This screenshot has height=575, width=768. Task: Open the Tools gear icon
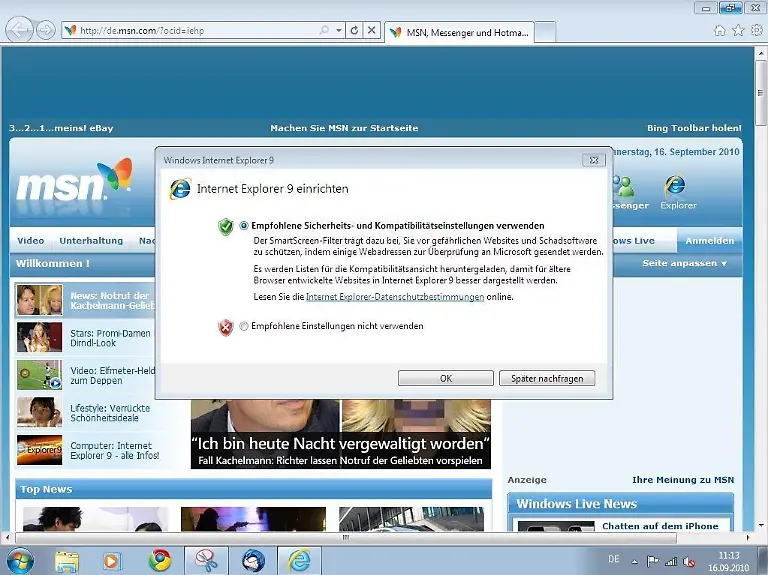(756, 30)
